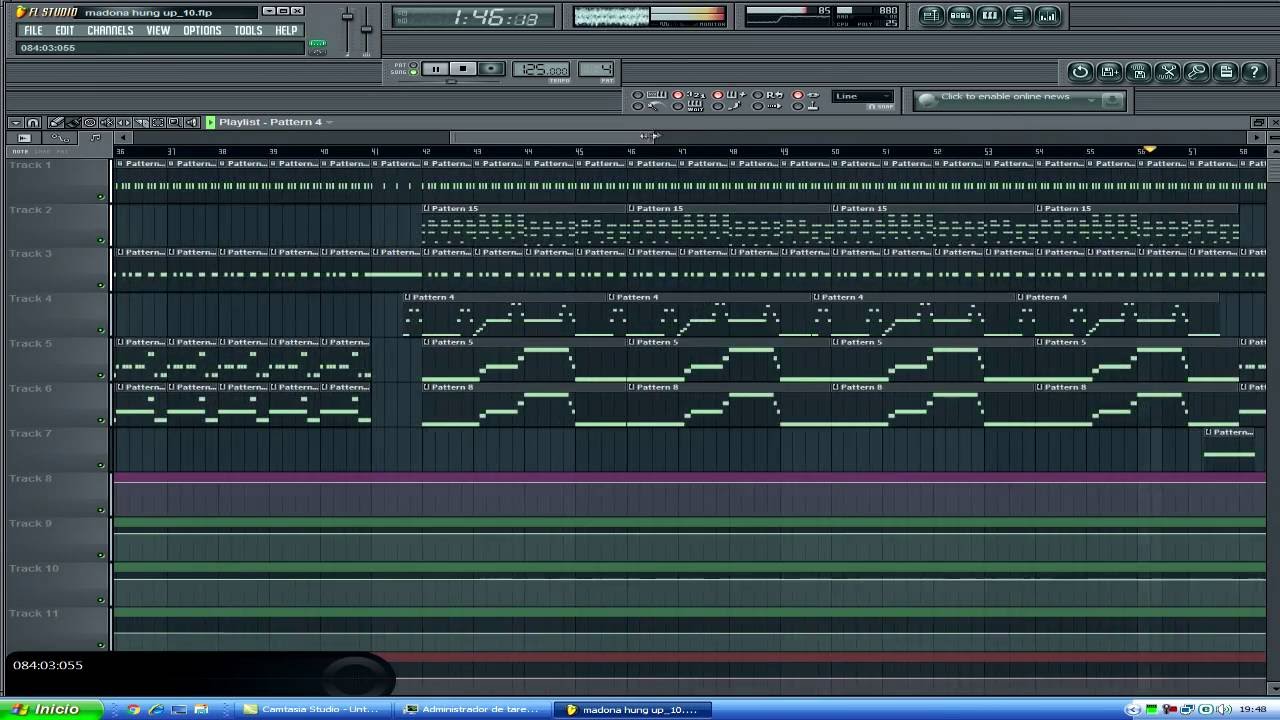Select the Slice tool in Playlist toolbar

tap(141, 122)
